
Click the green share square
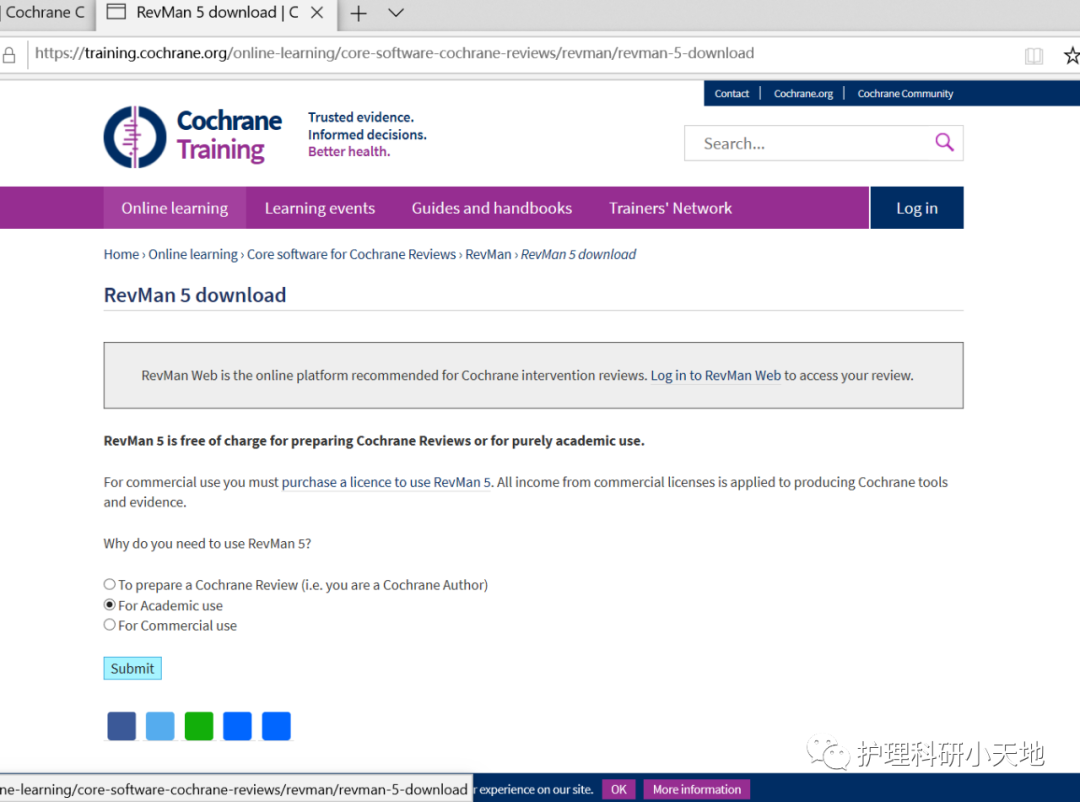(x=199, y=726)
